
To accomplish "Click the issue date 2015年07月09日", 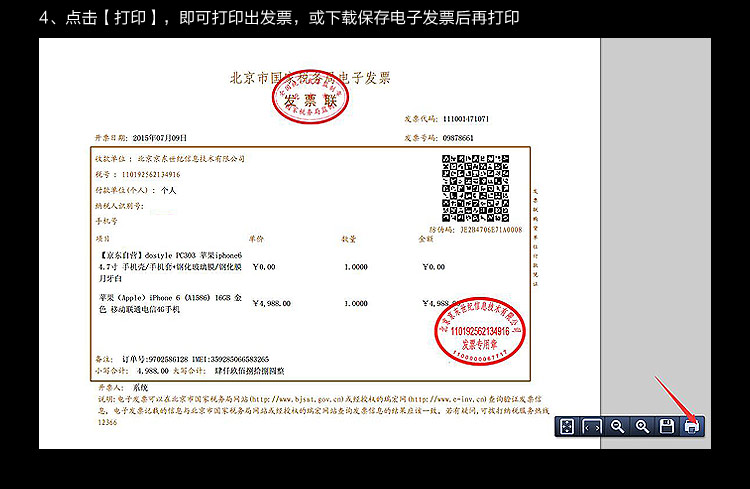I will pyautogui.click(x=159, y=138).
